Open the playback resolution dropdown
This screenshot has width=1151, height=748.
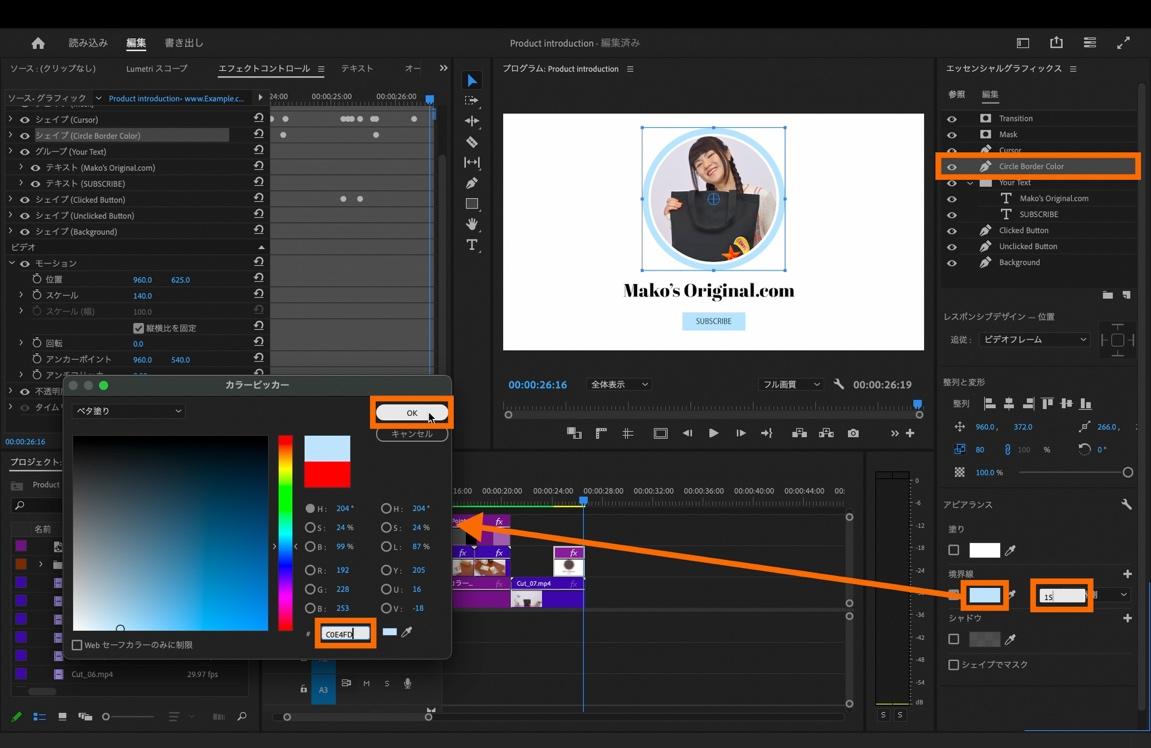pos(790,384)
